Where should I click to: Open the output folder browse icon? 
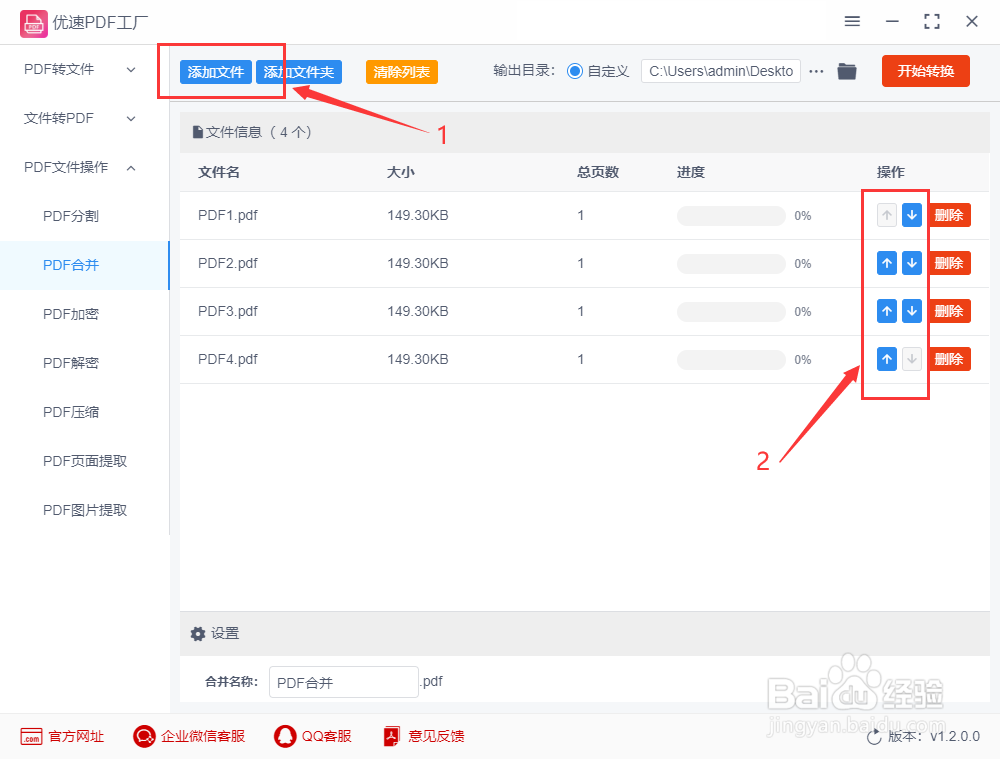[x=846, y=71]
